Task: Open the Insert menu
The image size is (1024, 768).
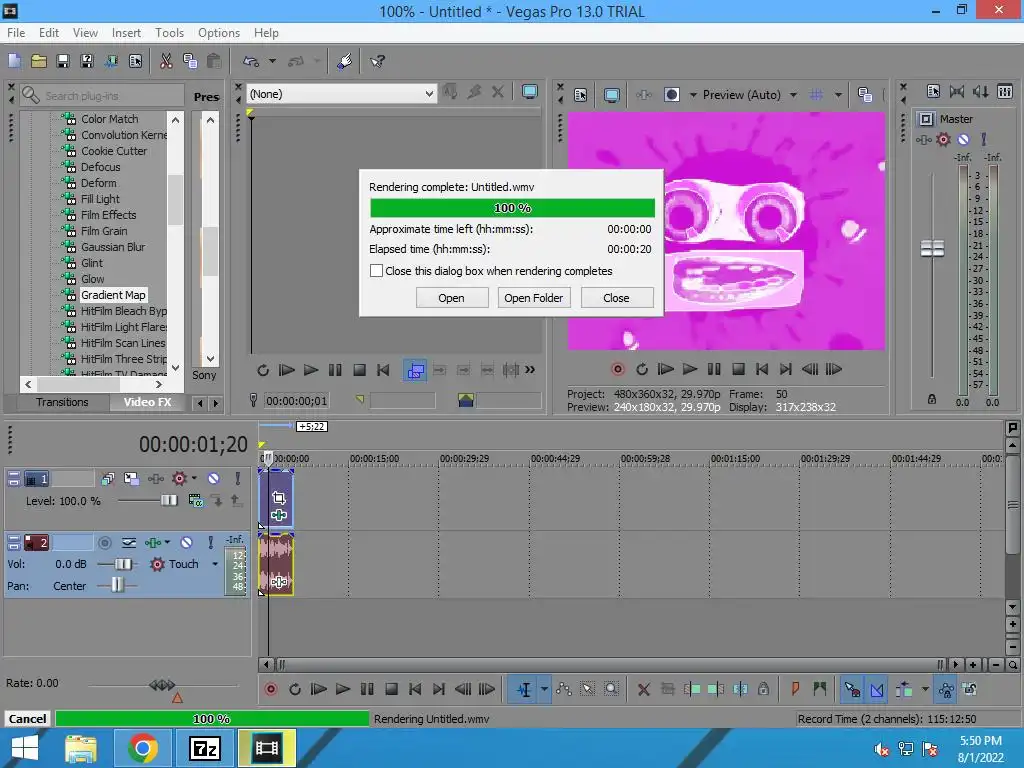Action: (126, 33)
